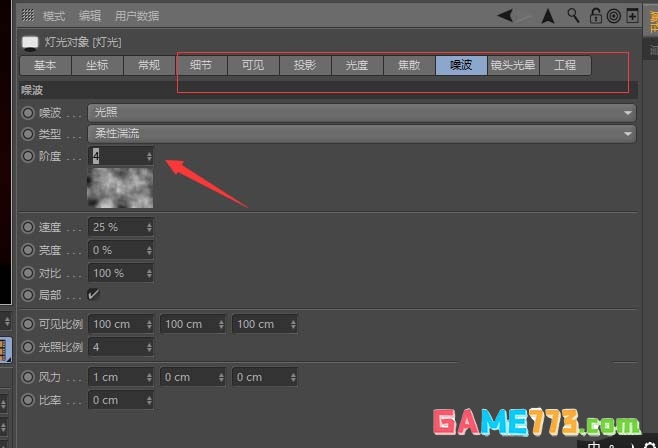The height and width of the screenshot is (448, 658).
Task: Click the animation dot beside 对比
Action: pos(27,273)
